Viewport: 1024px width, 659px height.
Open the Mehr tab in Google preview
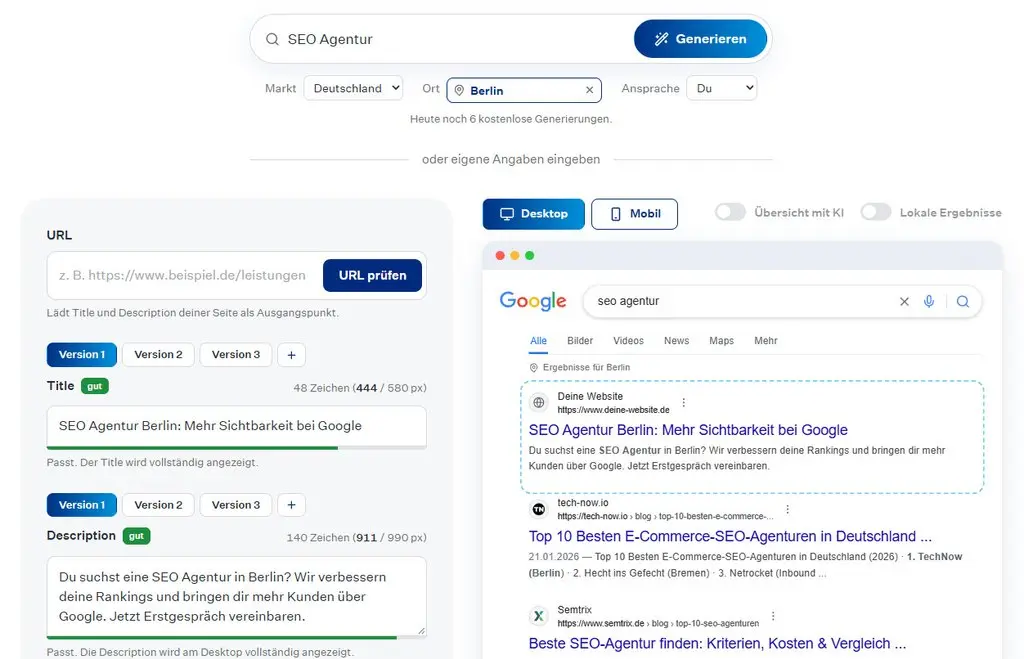(x=765, y=341)
